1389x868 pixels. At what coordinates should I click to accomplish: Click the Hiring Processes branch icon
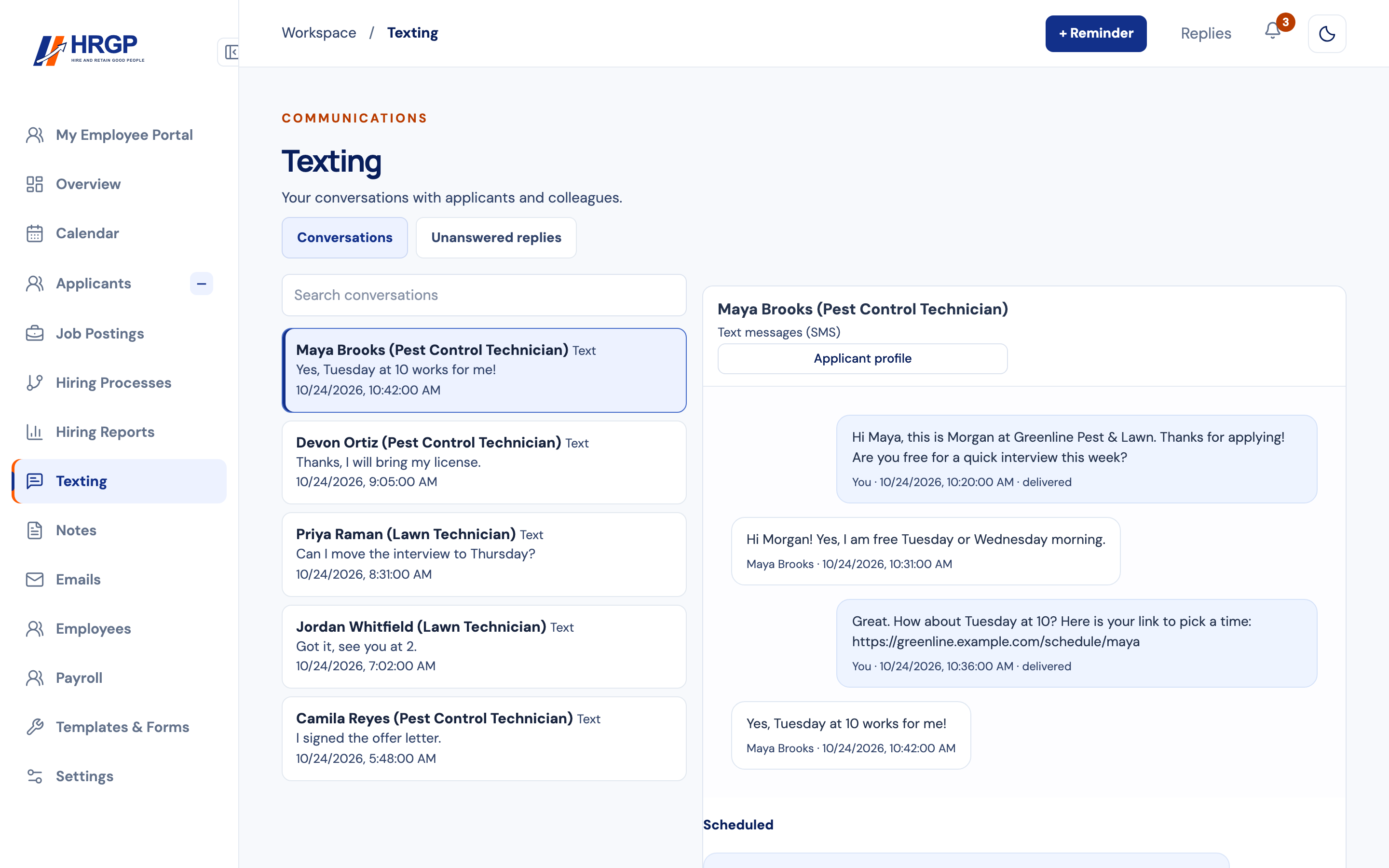click(34, 383)
